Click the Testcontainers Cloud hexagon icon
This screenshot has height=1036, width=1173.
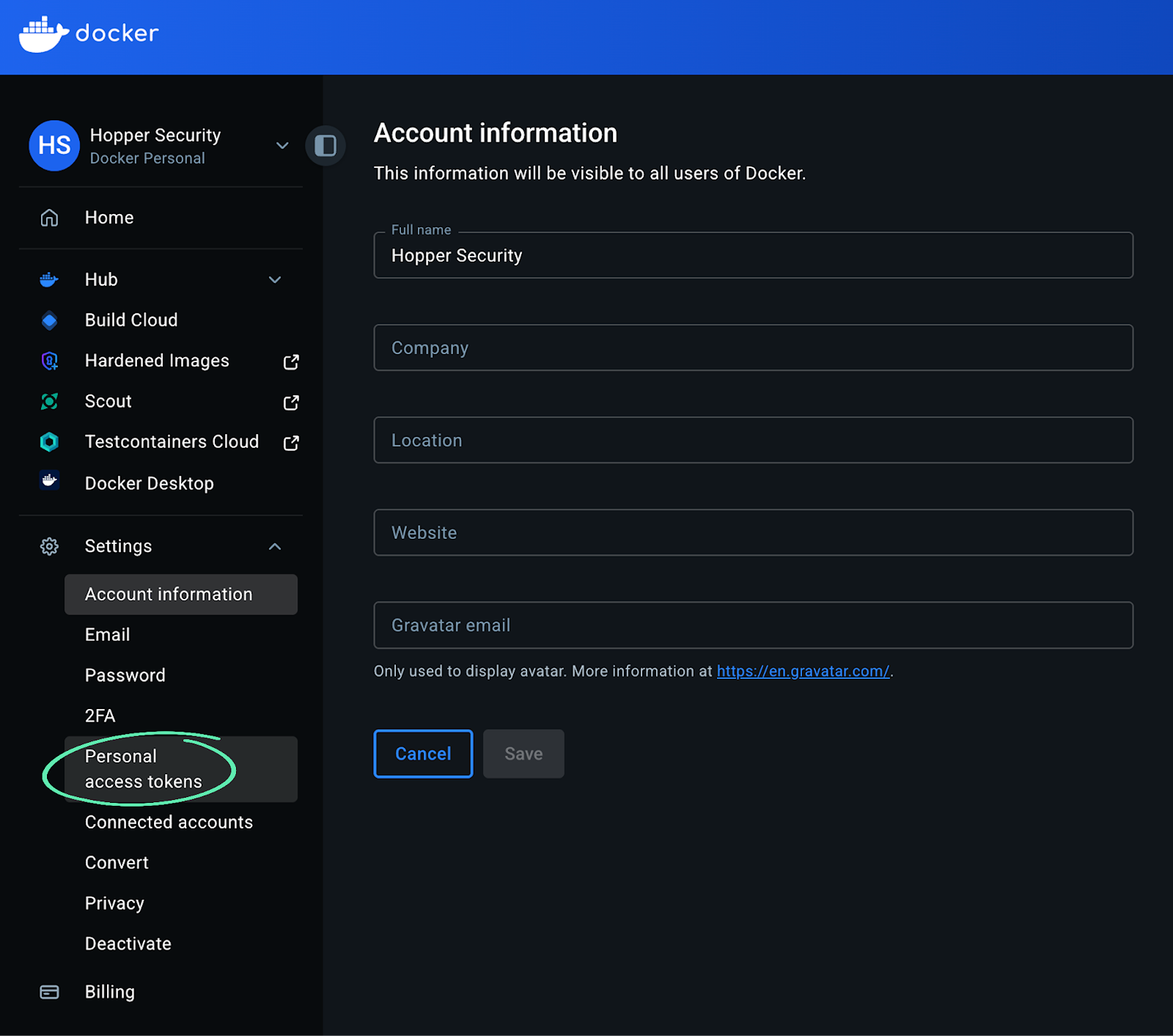pos(49,441)
